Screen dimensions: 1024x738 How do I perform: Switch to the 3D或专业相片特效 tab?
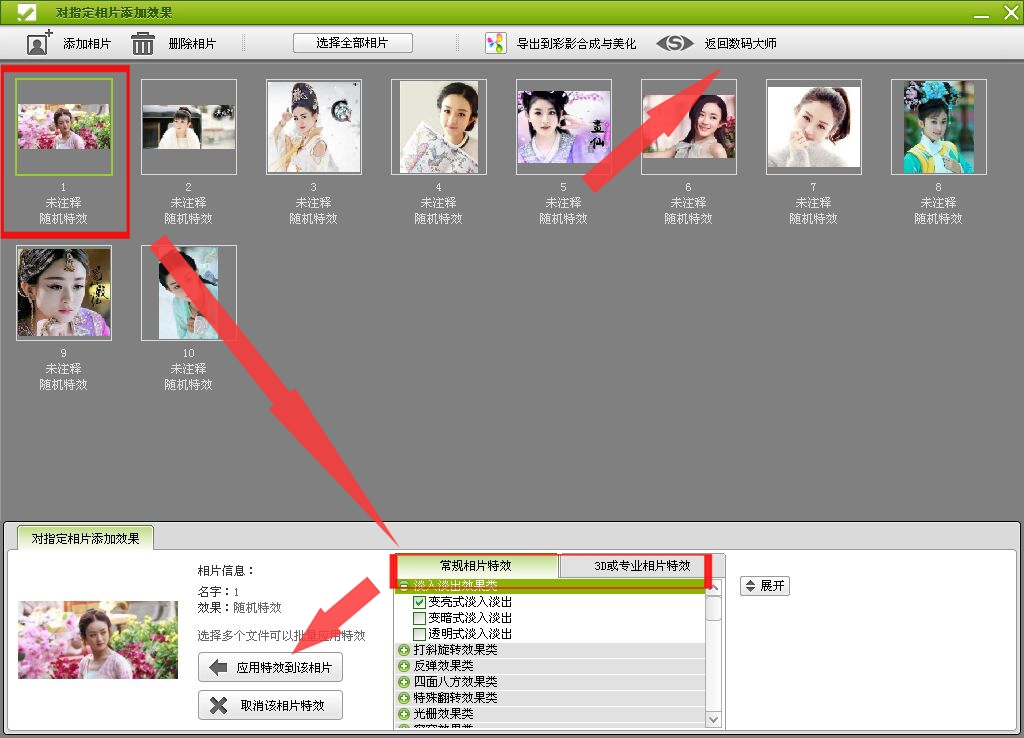pos(642,566)
